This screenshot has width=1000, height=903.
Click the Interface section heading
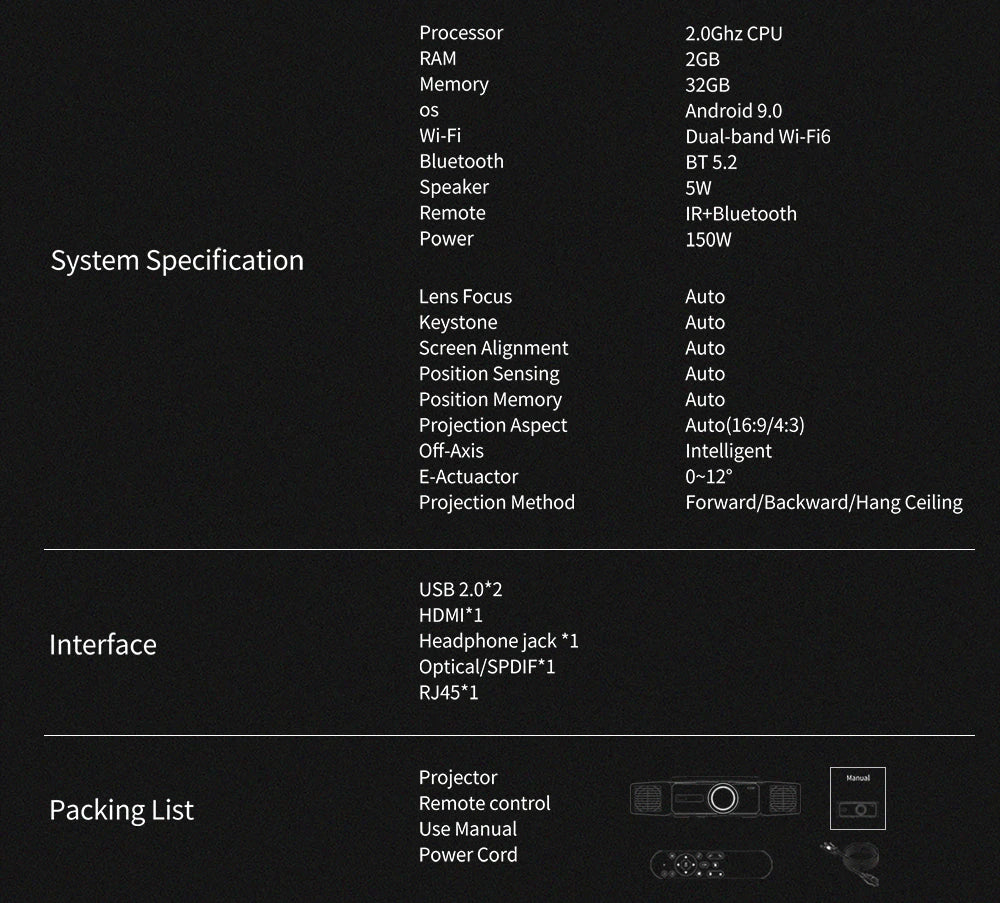point(103,644)
